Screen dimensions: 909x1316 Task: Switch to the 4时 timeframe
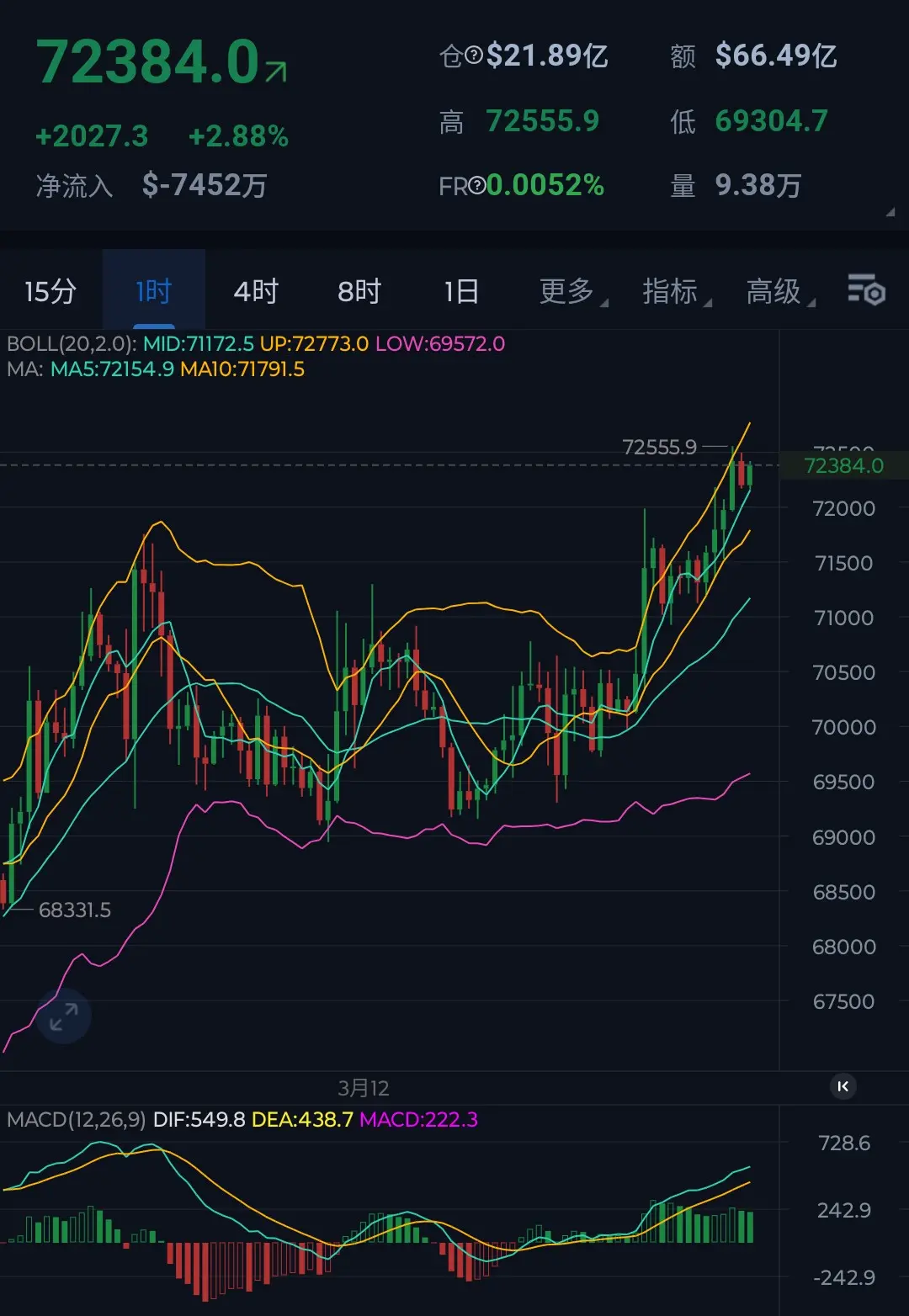[x=256, y=291]
